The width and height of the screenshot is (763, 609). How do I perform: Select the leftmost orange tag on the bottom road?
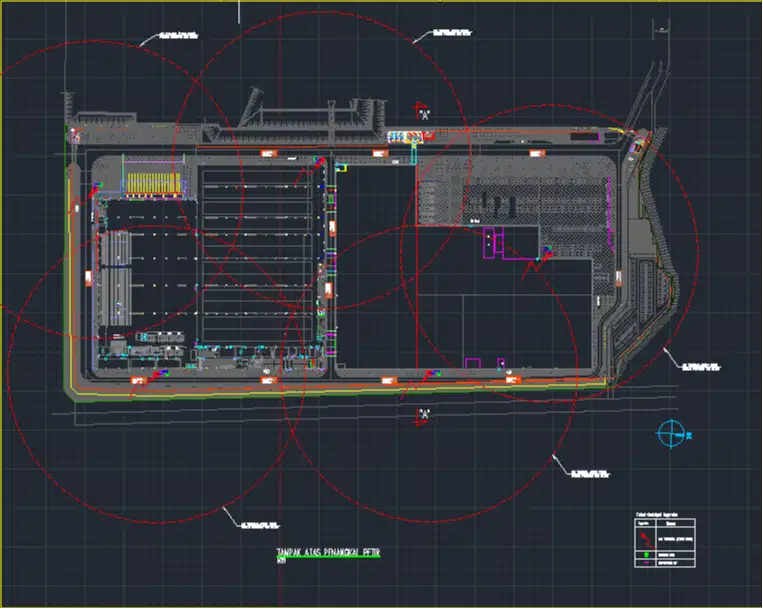139,381
